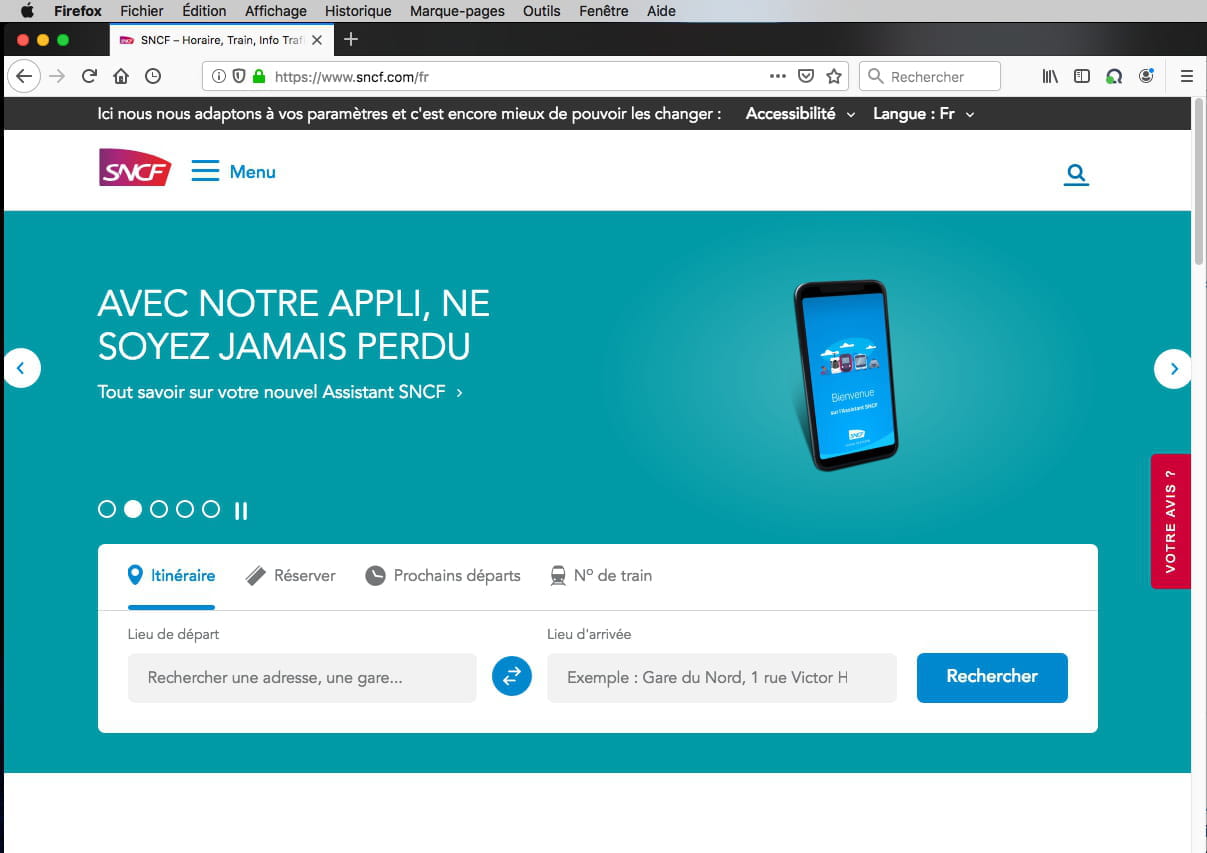Select the fourth carousel slide dot
The height and width of the screenshot is (853, 1207).
(185, 509)
